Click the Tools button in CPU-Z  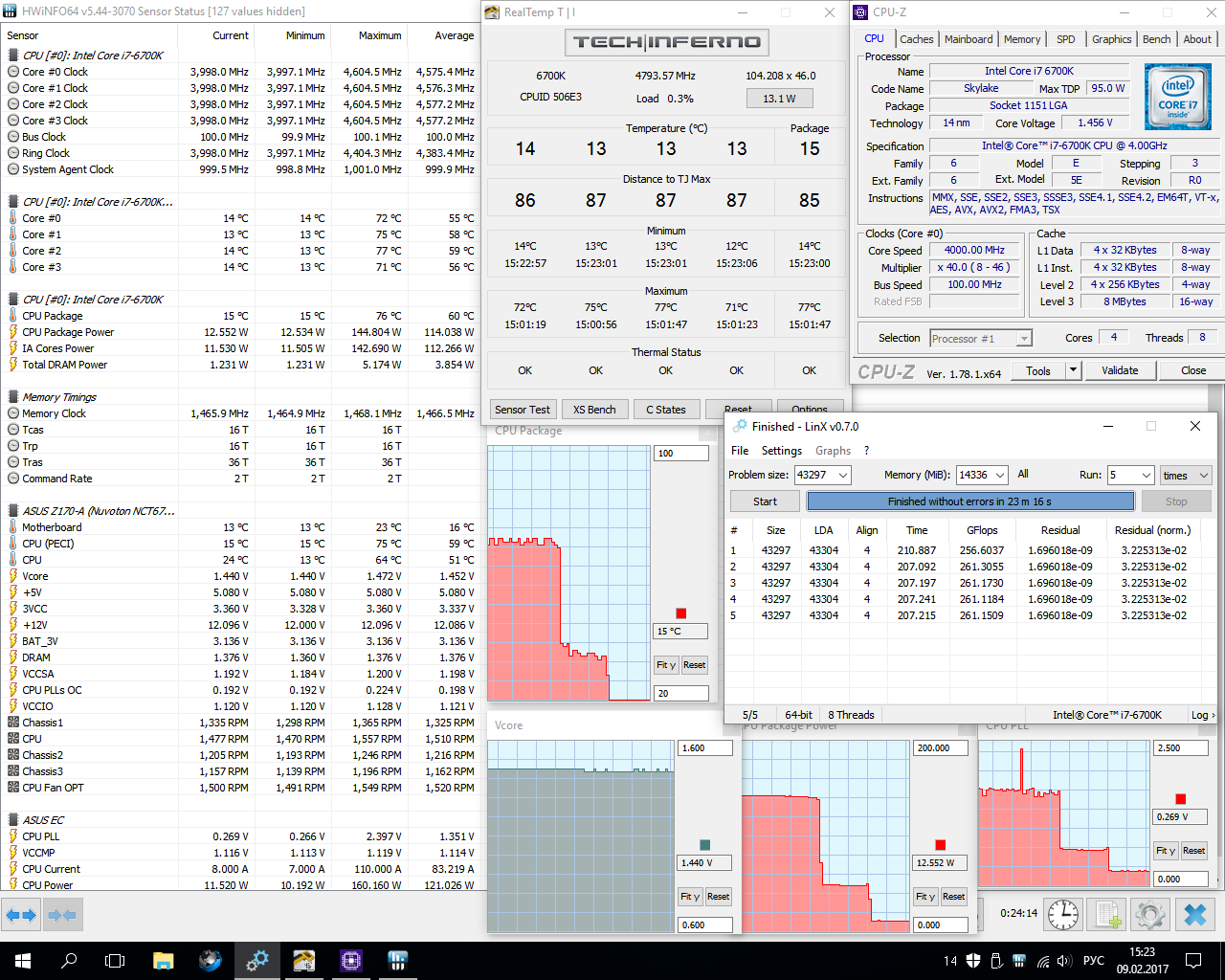click(1038, 370)
